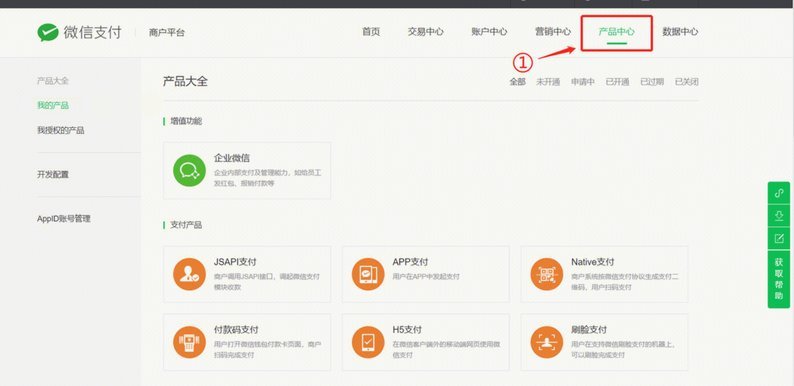Select 我的产品 in left sidebar

click(x=53, y=105)
